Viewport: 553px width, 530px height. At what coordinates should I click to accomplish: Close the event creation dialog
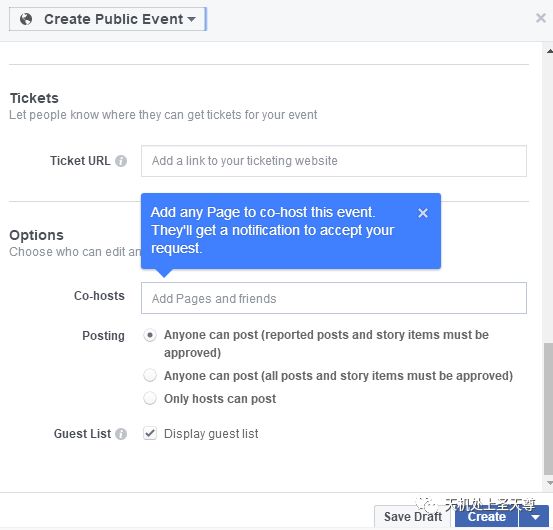tap(541, 18)
